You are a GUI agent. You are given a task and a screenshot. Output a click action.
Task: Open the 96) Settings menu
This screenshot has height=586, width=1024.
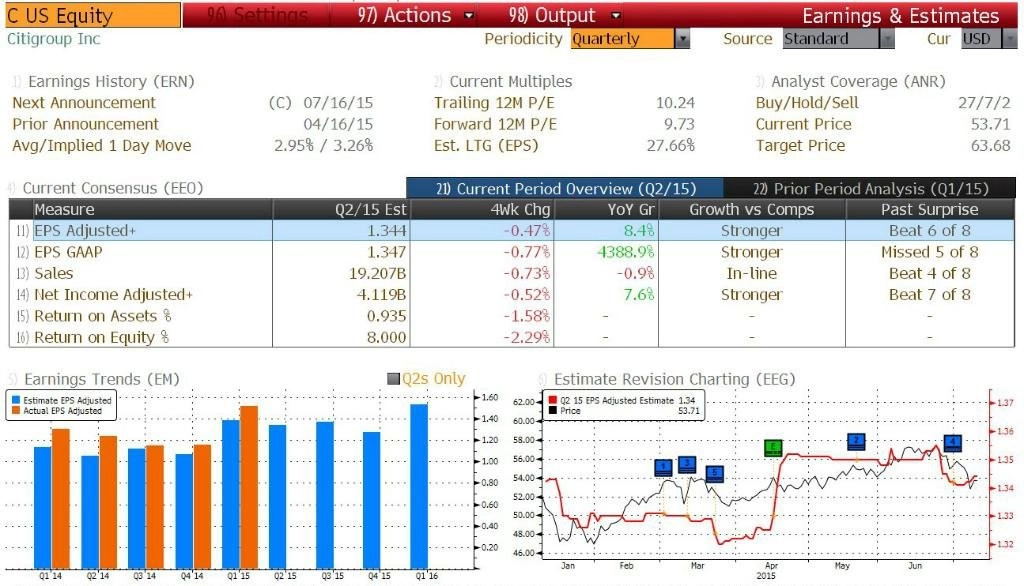pos(257,15)
